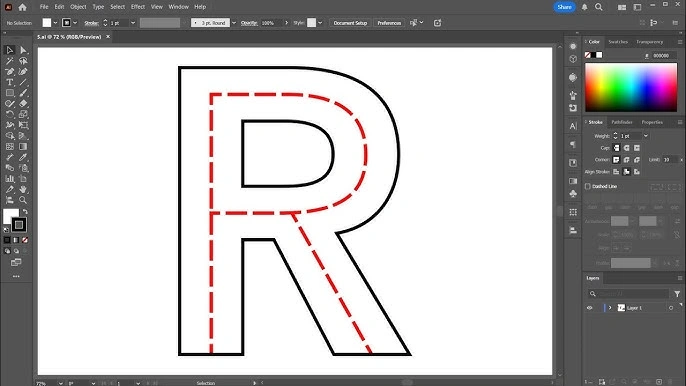Pick the Scale tool

click(x=23, y=114)
